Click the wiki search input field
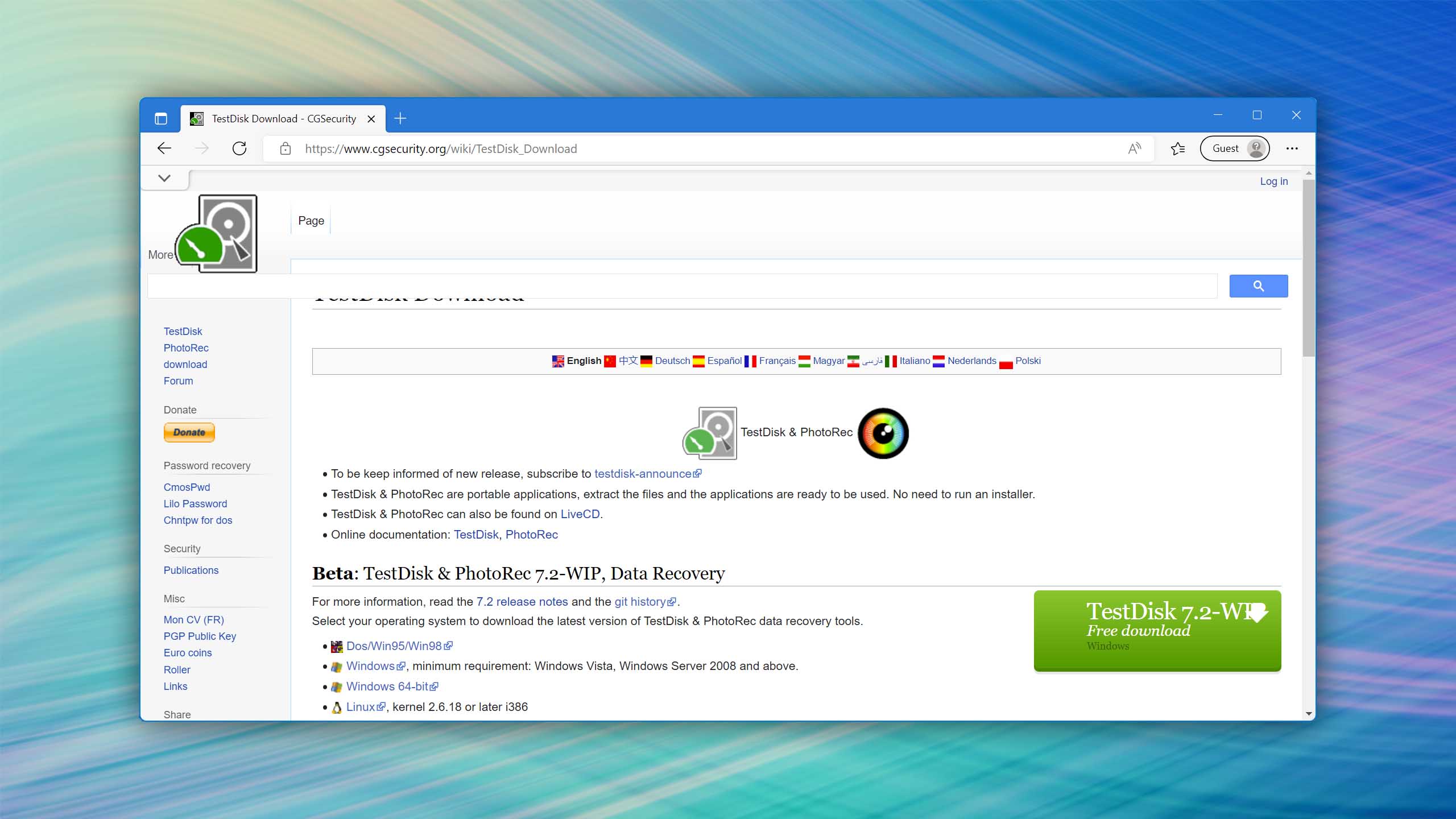 click(682, 286)
